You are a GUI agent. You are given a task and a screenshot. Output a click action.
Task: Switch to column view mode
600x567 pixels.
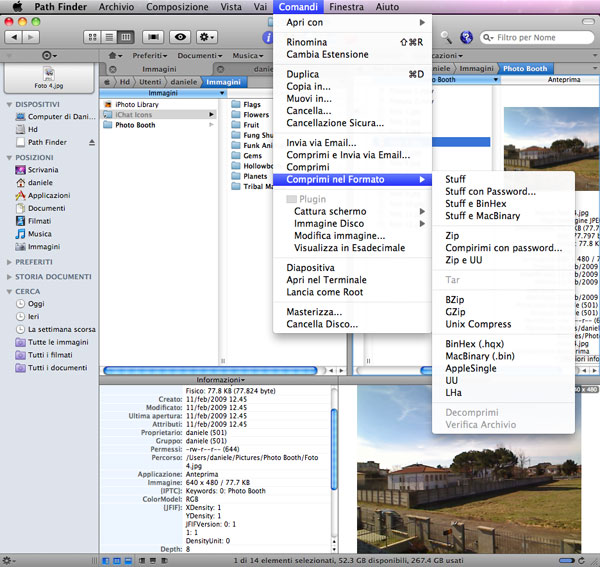125,37
